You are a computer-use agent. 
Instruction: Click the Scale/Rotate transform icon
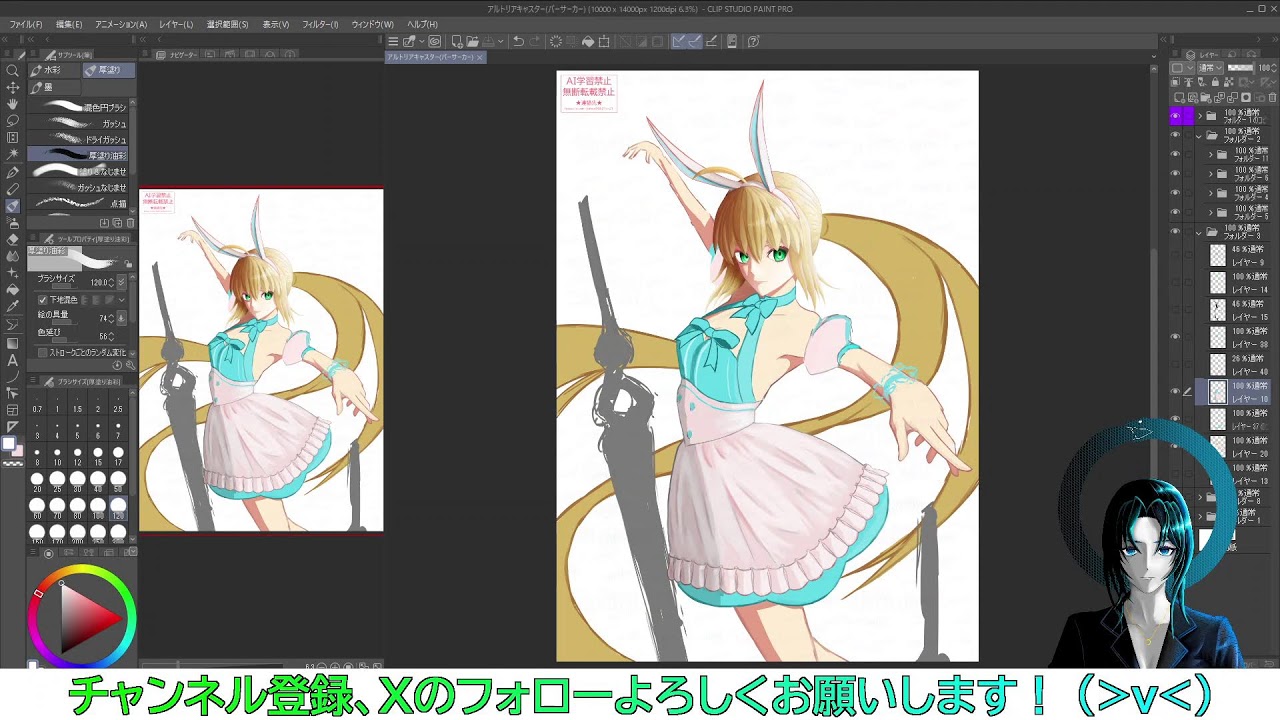click(x=604, y=41)
